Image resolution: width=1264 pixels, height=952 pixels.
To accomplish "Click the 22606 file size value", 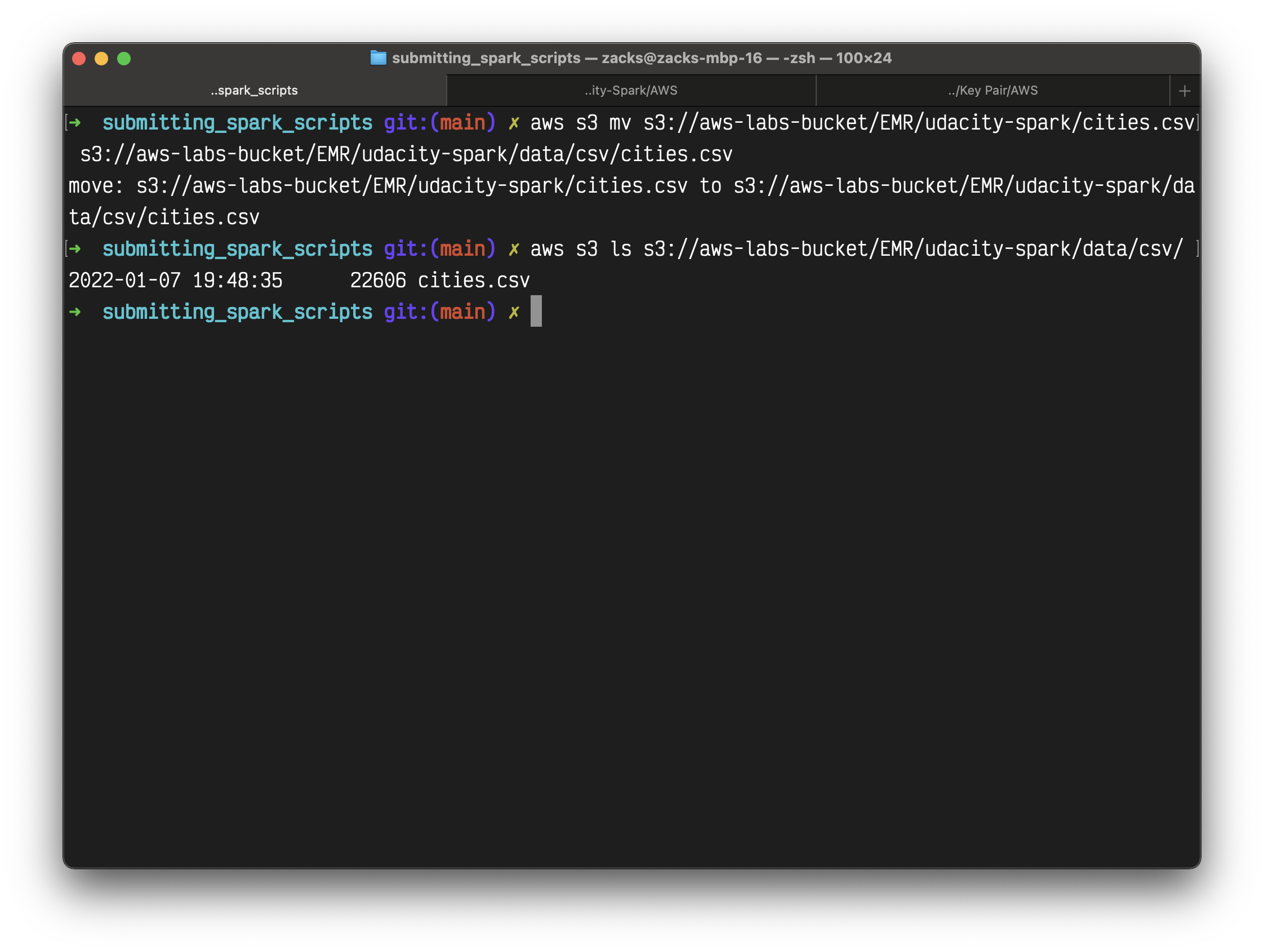I will [378, 281].
